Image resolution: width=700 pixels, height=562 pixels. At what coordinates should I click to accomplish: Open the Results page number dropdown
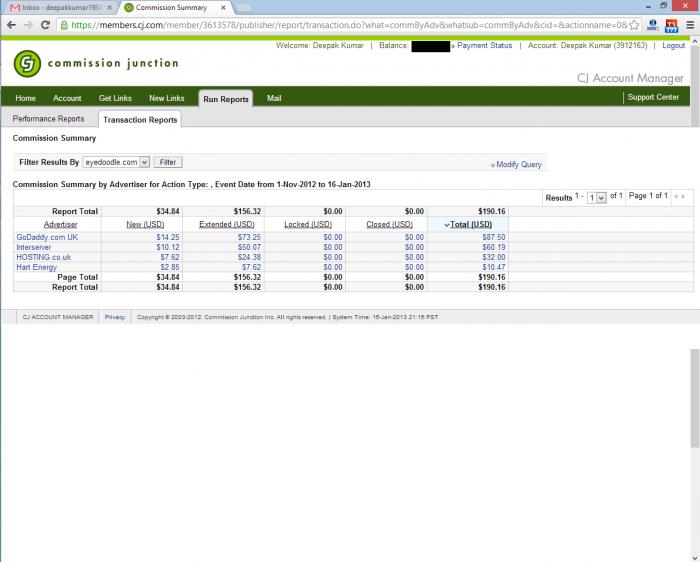(x=596, y=197)
